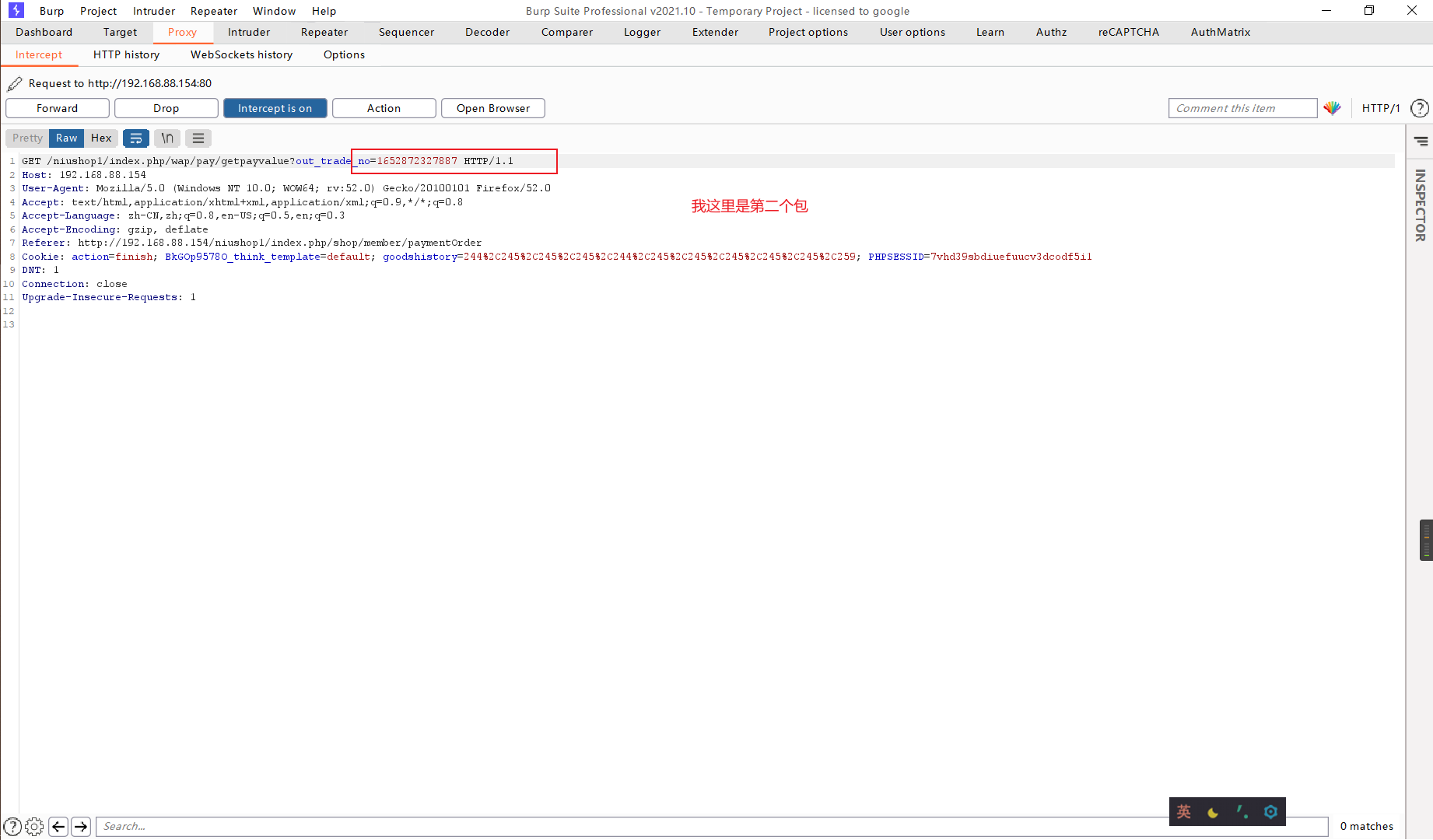Image resolution: width=1433 pixels, height=840 pixels.
Task: Click Open Browser button
Action: click(492, 108)
